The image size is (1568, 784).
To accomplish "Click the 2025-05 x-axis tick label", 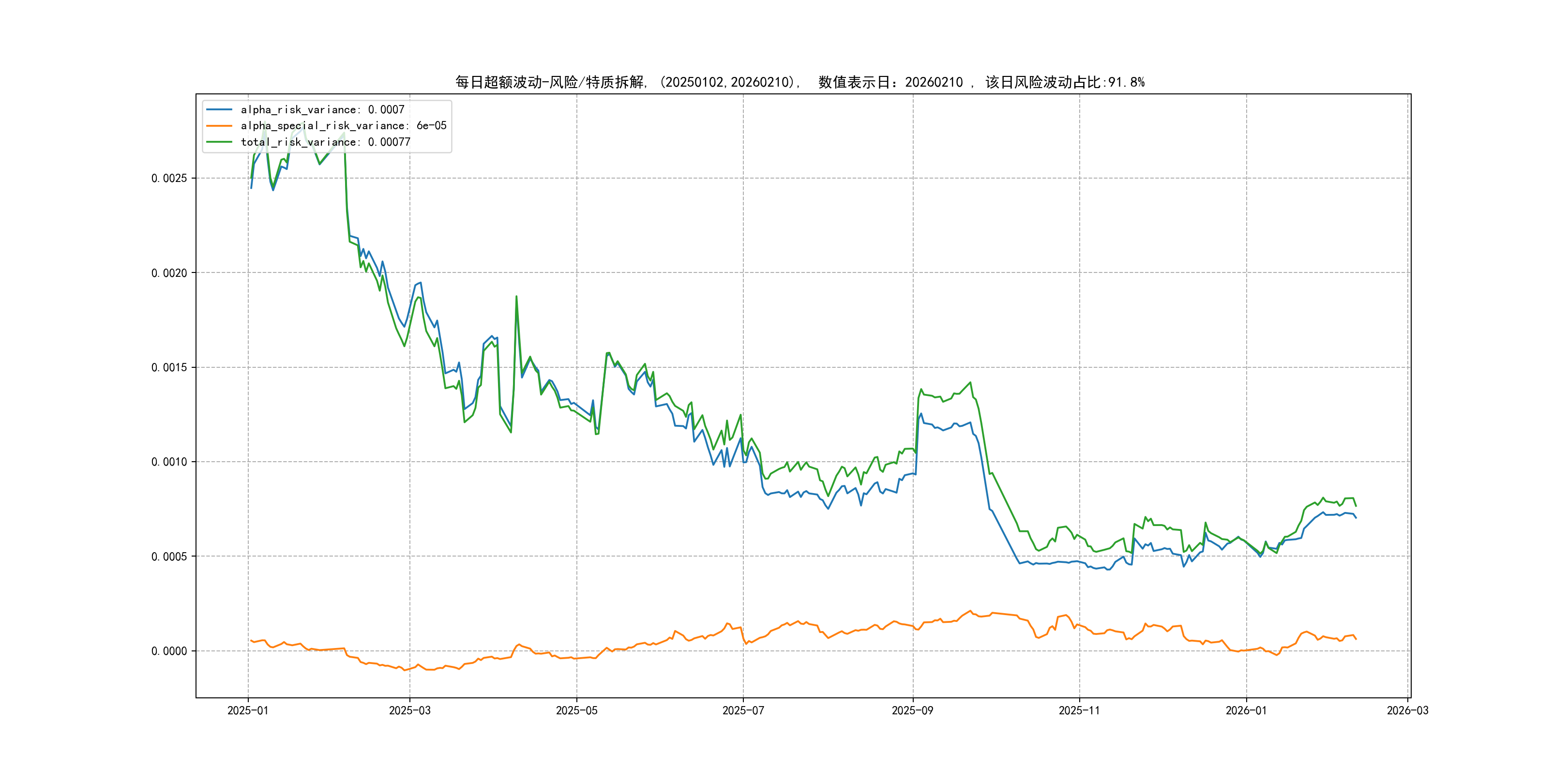I will pos(576,710).
